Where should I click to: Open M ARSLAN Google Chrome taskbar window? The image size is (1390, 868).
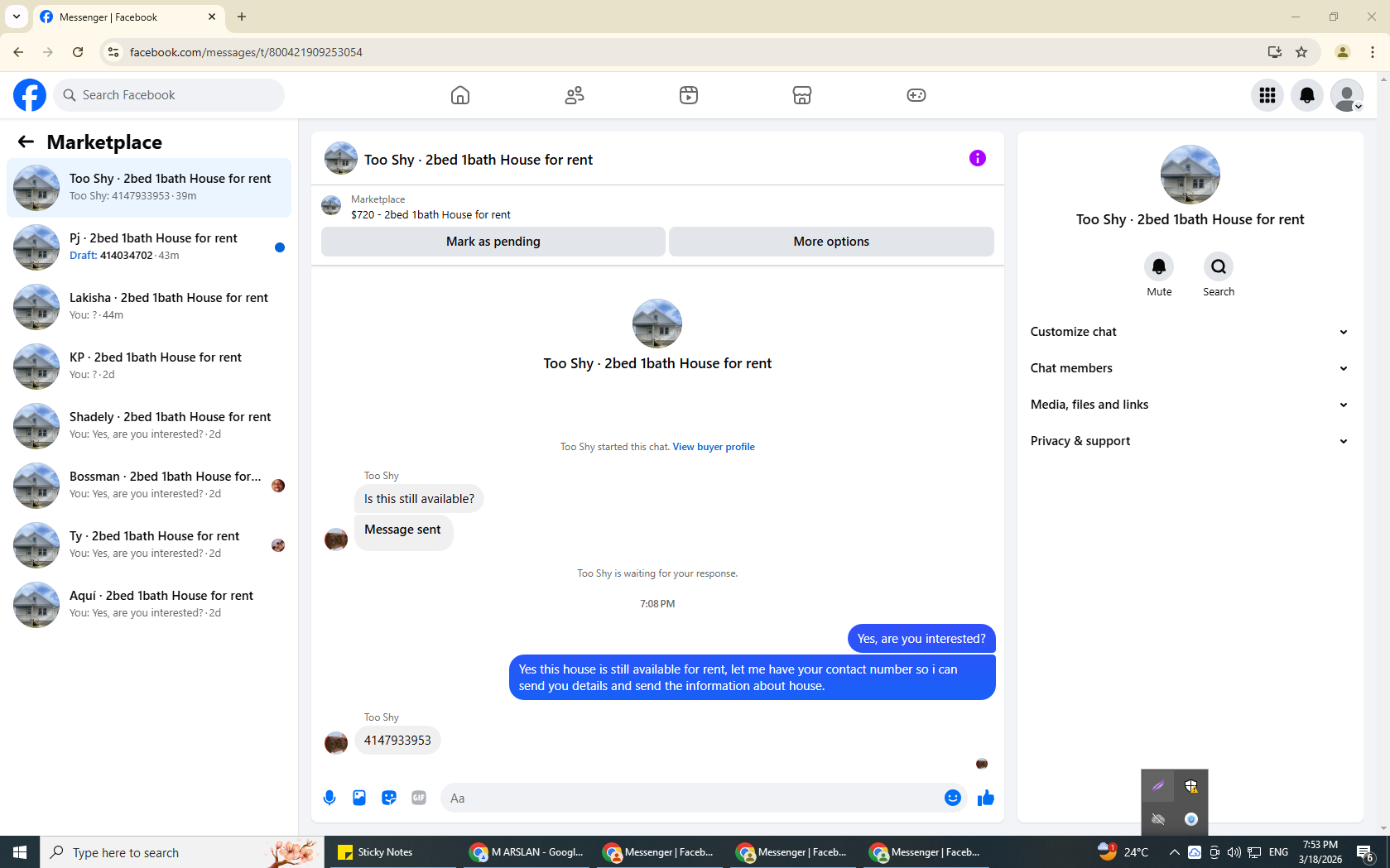526,852
